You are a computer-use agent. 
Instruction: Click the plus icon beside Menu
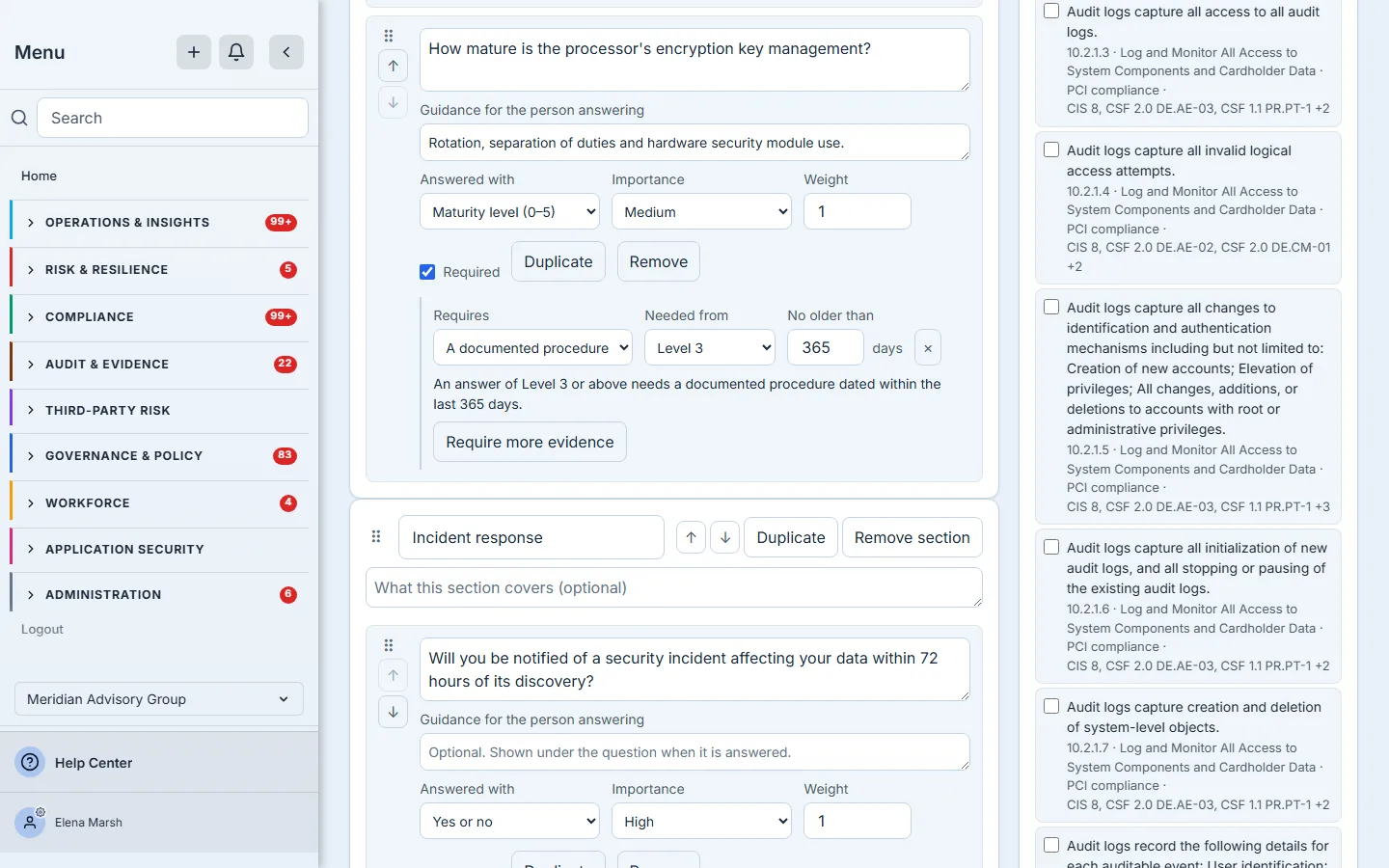(194, 52)
